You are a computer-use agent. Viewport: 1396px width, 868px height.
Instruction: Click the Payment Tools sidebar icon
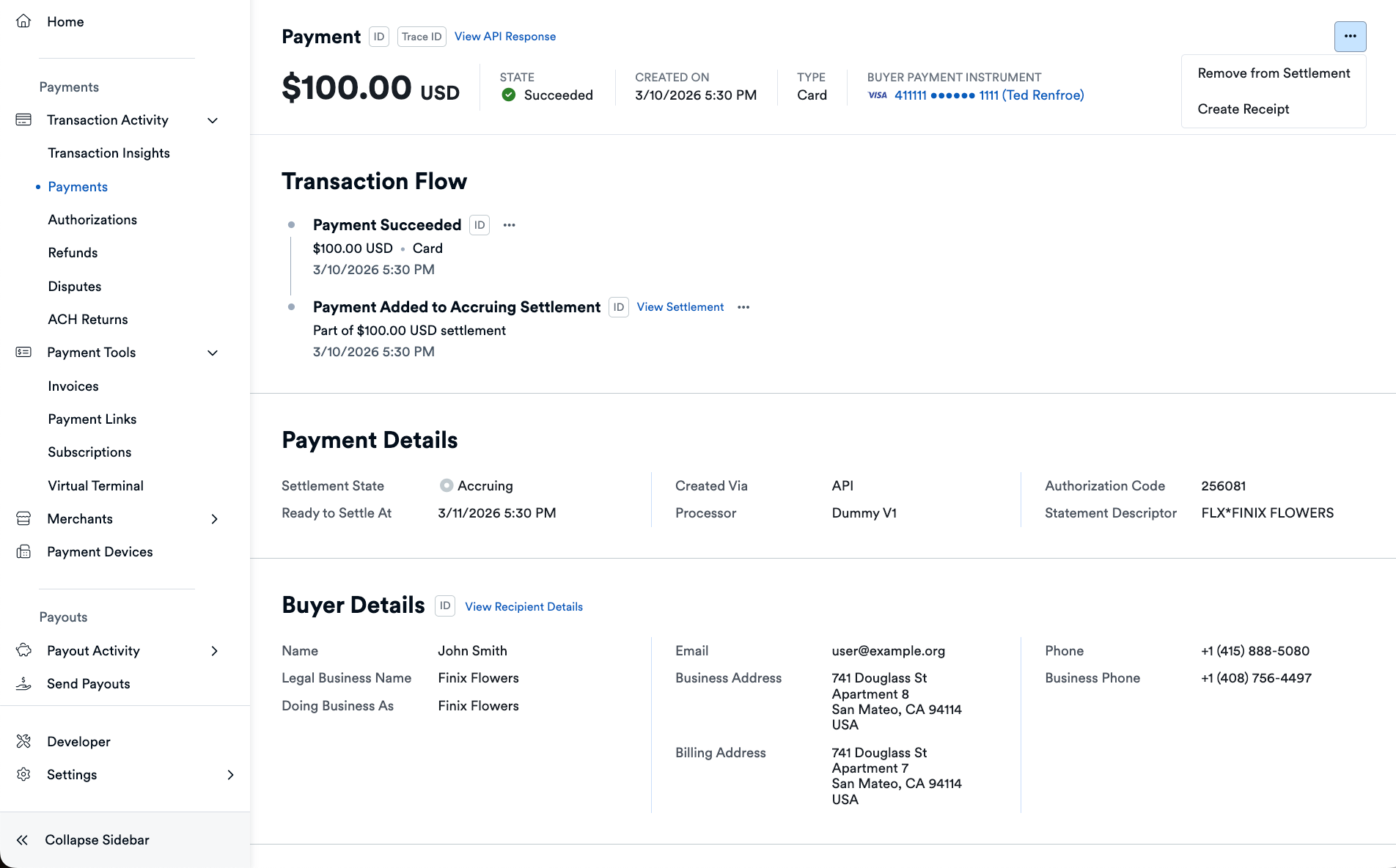click(23, 352)
